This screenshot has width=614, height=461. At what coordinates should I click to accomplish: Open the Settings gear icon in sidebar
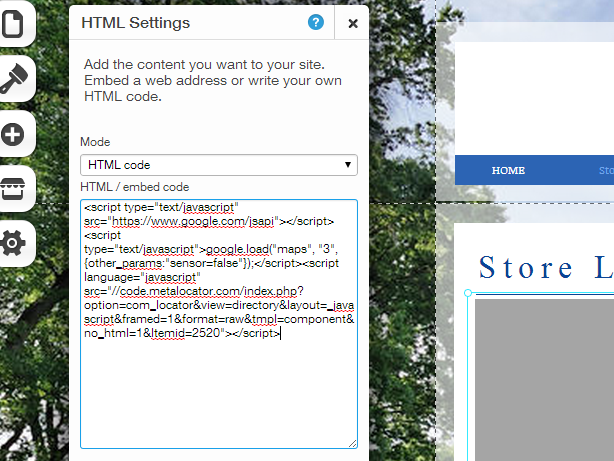click(x=13, y=243)
